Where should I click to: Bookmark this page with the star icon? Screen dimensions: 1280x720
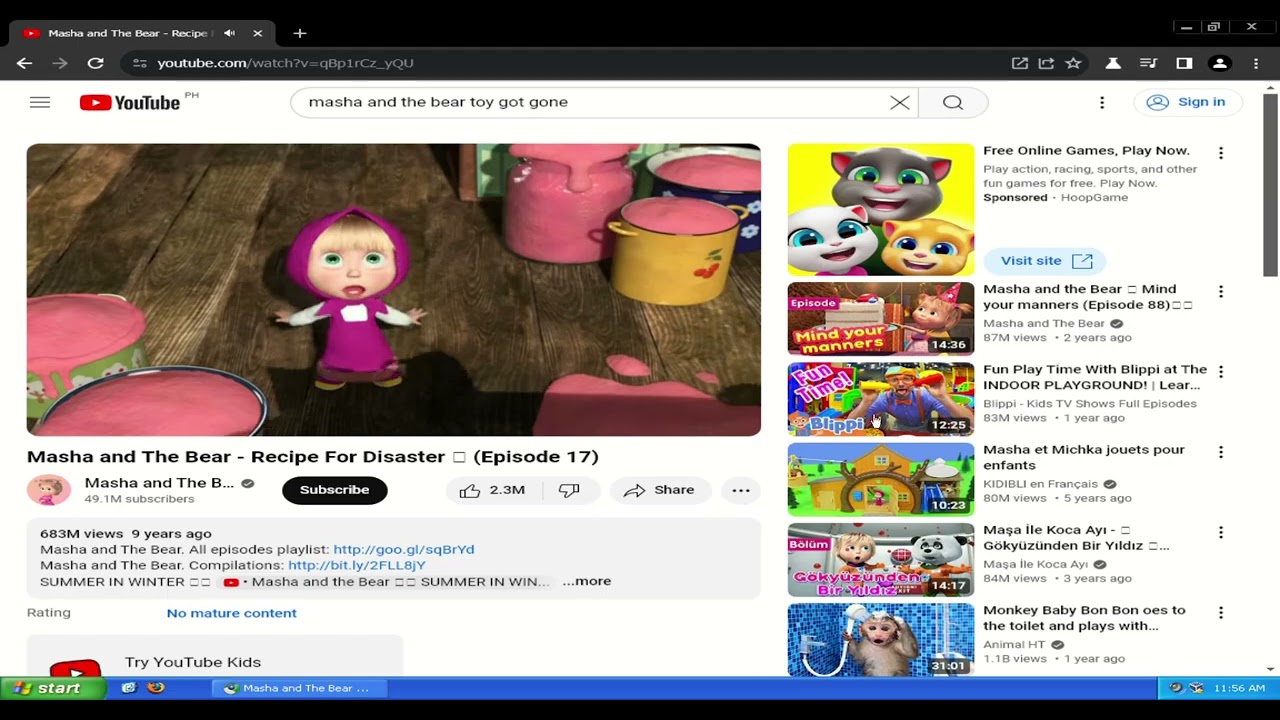click(1073, 63)
